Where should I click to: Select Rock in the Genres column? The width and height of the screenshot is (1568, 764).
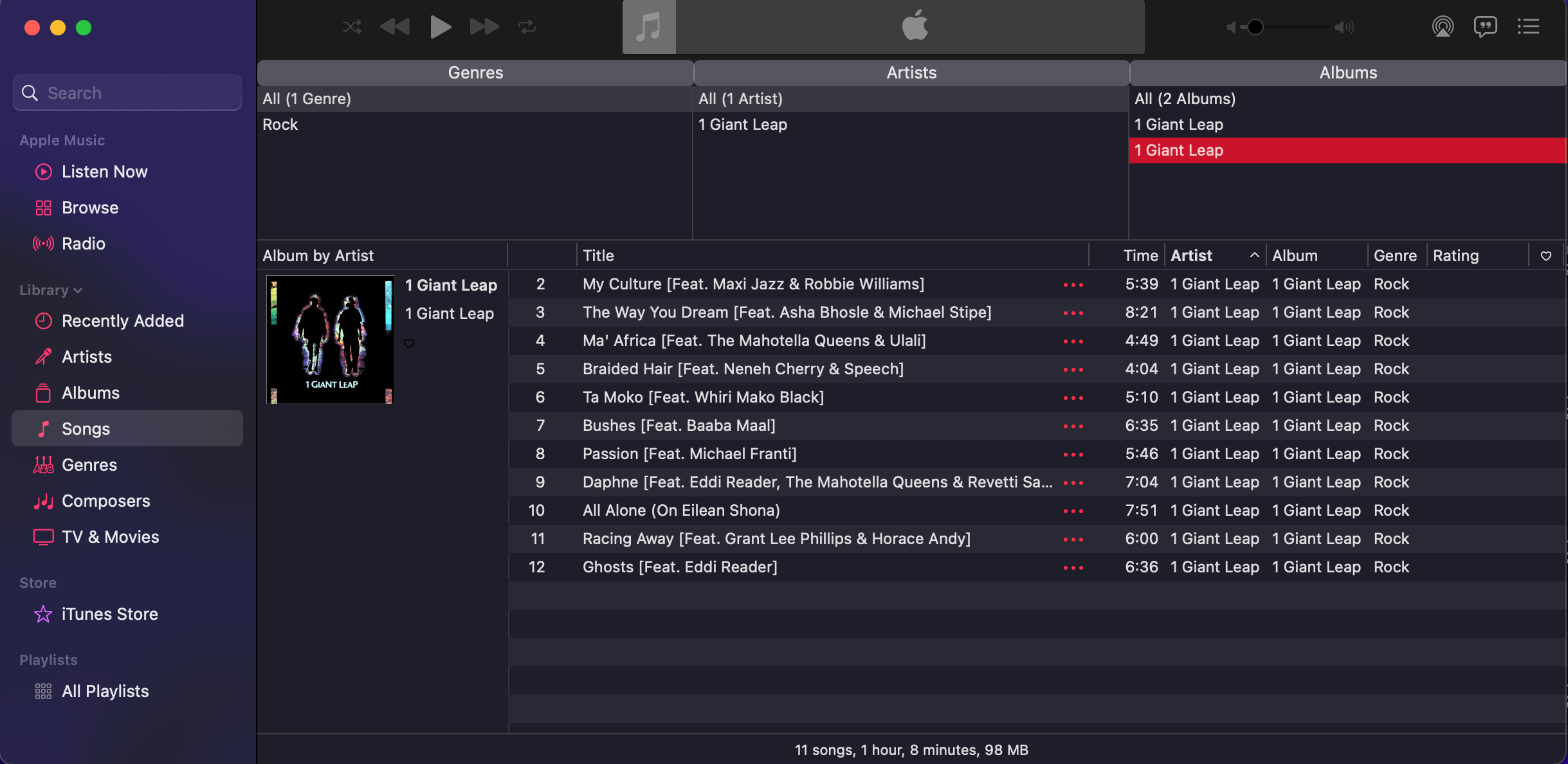pyautogui.click(x=280, y=125)
